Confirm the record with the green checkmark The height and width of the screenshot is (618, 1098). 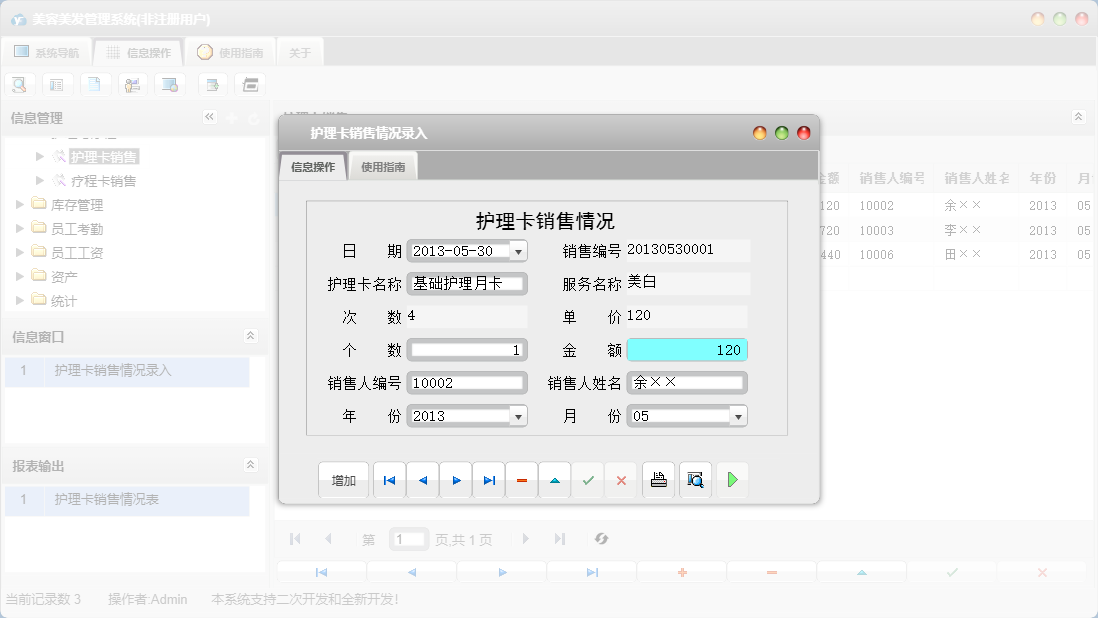pos(588,480)
